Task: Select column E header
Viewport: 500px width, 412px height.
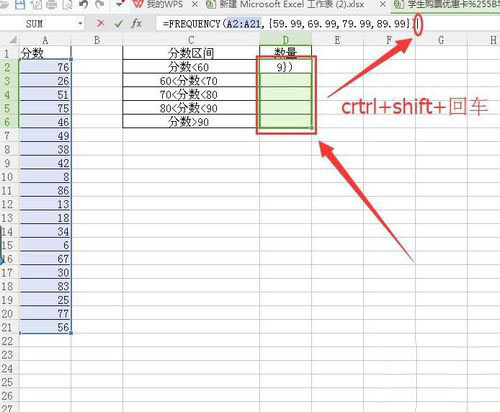Action: (337, 40)
